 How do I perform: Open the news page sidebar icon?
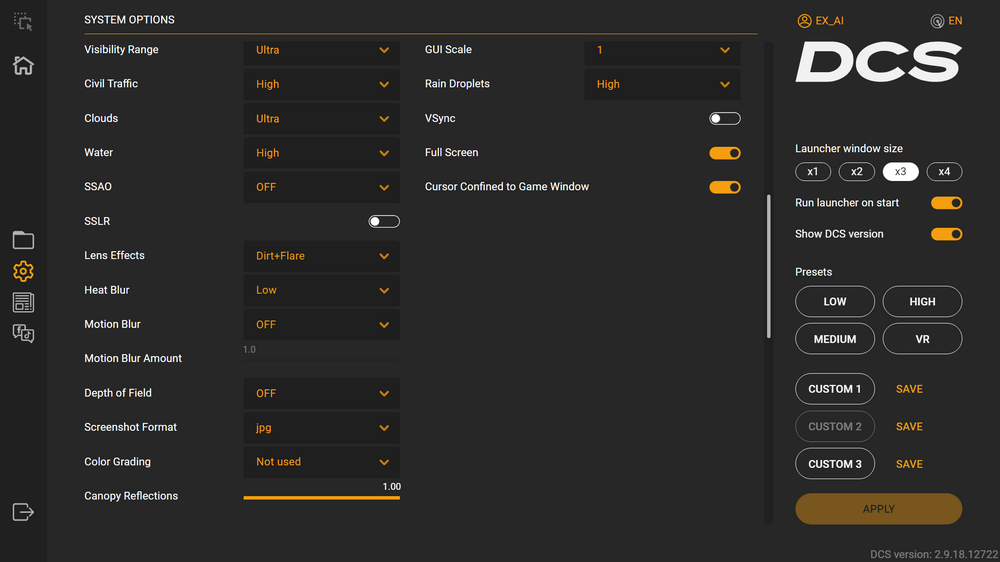[x=23, y=302]
